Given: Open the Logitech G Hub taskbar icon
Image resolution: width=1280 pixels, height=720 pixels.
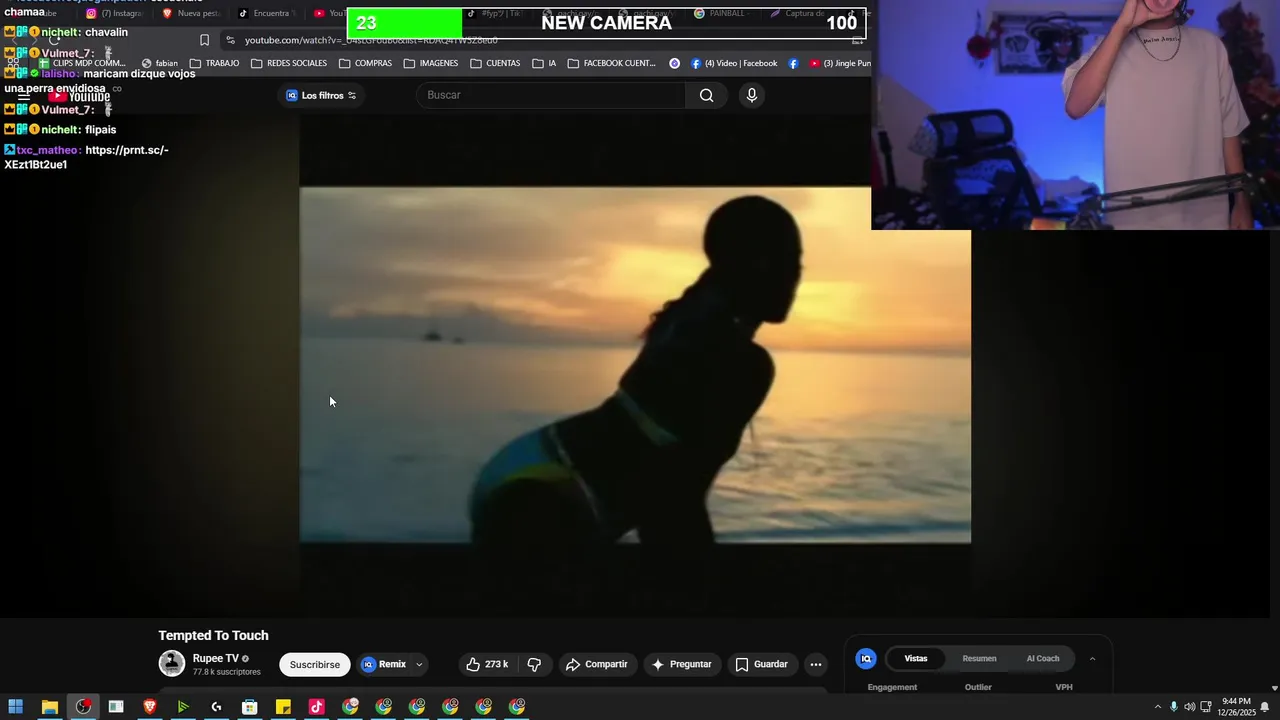Looking at the screenshot, I should [216, 707].
